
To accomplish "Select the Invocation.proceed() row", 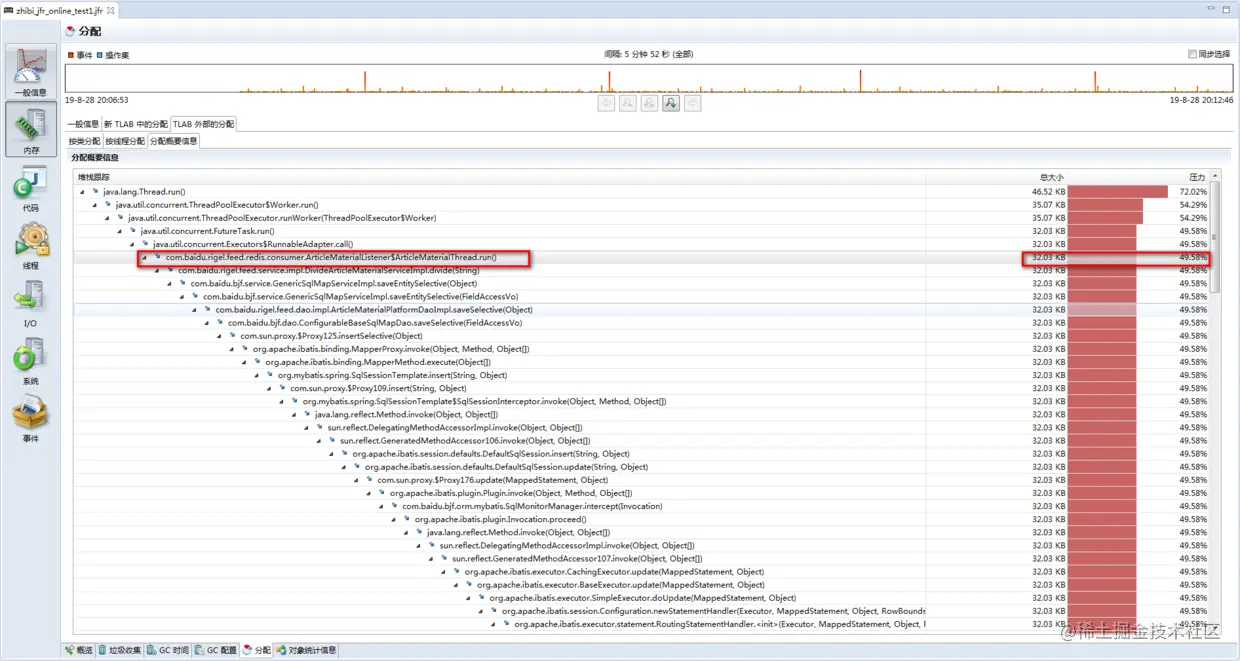I will [641, 519].
